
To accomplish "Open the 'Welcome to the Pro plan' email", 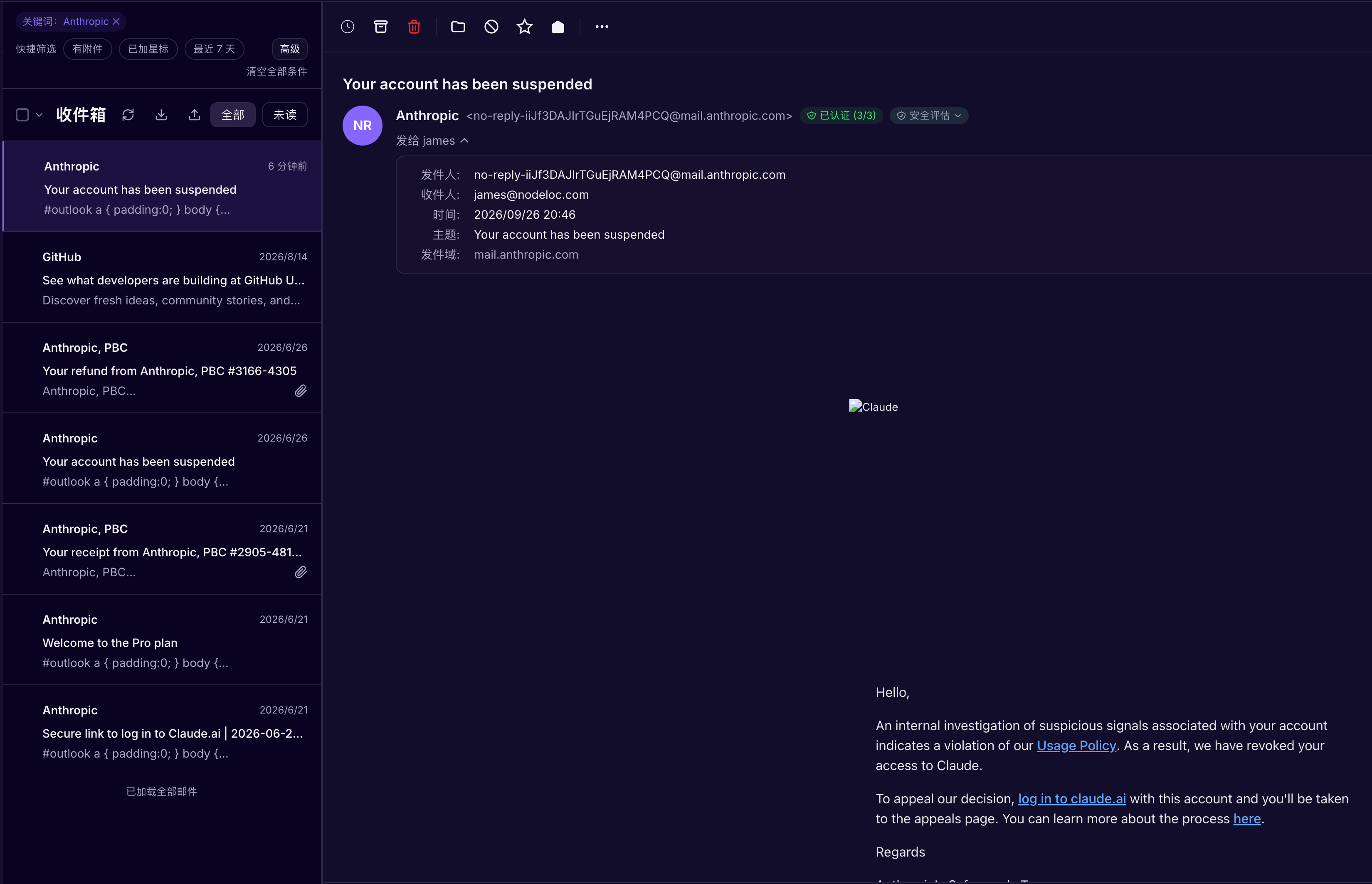I will pos(163,640).
